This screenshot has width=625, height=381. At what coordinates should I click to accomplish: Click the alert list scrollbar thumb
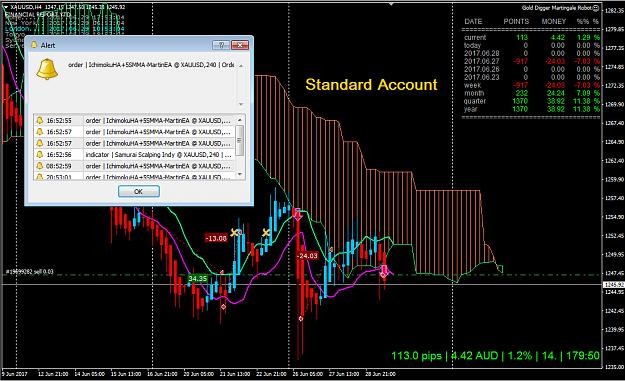(240, 140)
